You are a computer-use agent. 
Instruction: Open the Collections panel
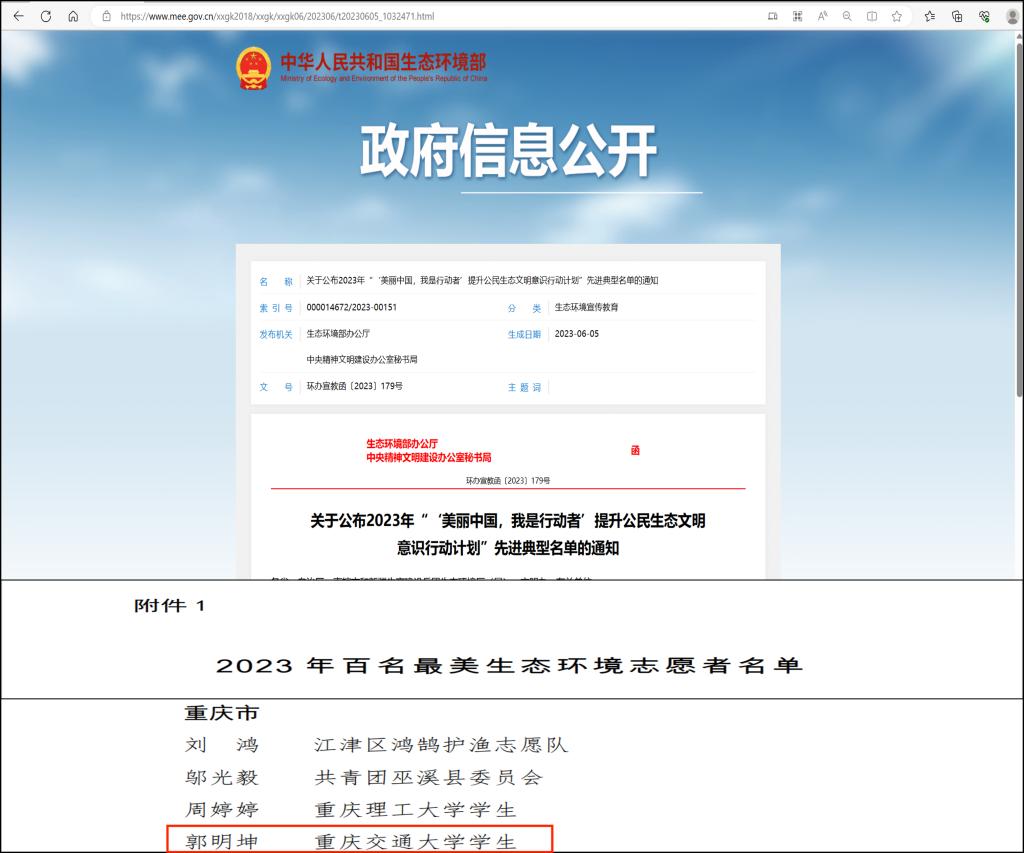pos(957,16)
